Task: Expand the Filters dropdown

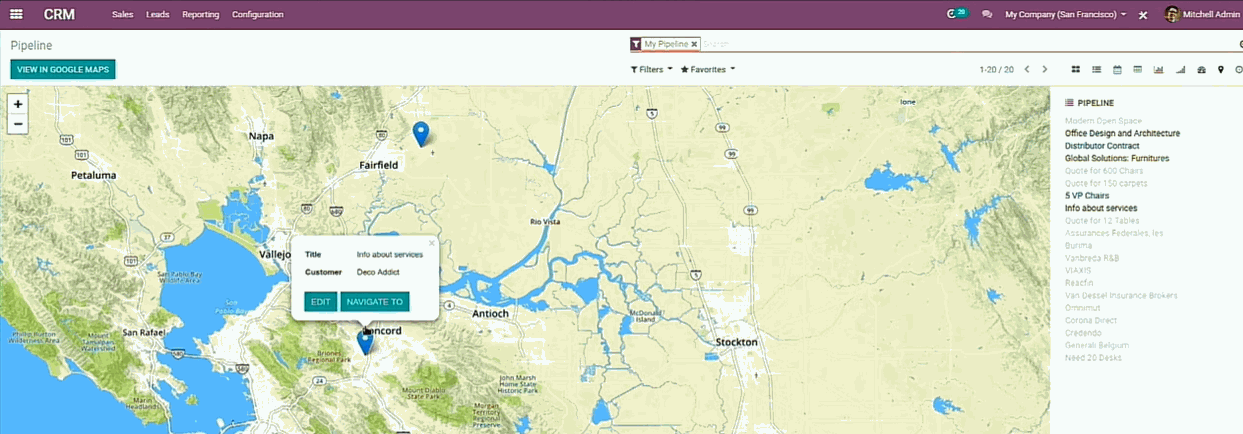Action: [x=651, y=69]
